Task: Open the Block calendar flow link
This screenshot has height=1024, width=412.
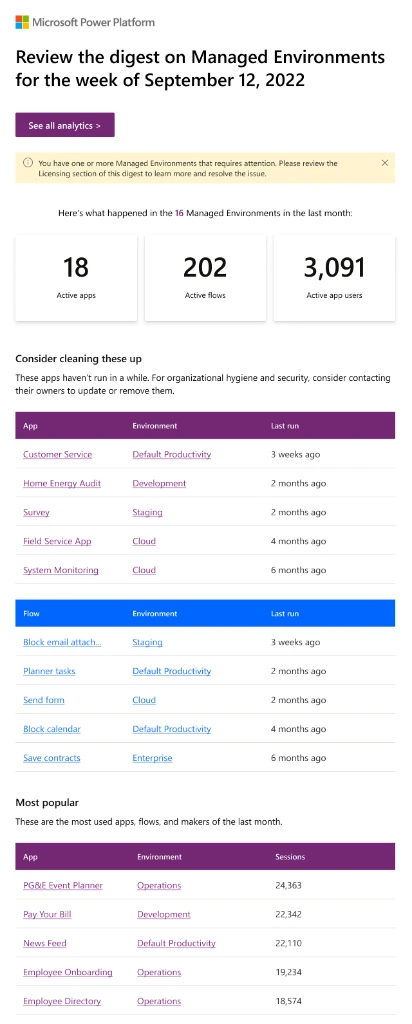Action: point(52,728)
